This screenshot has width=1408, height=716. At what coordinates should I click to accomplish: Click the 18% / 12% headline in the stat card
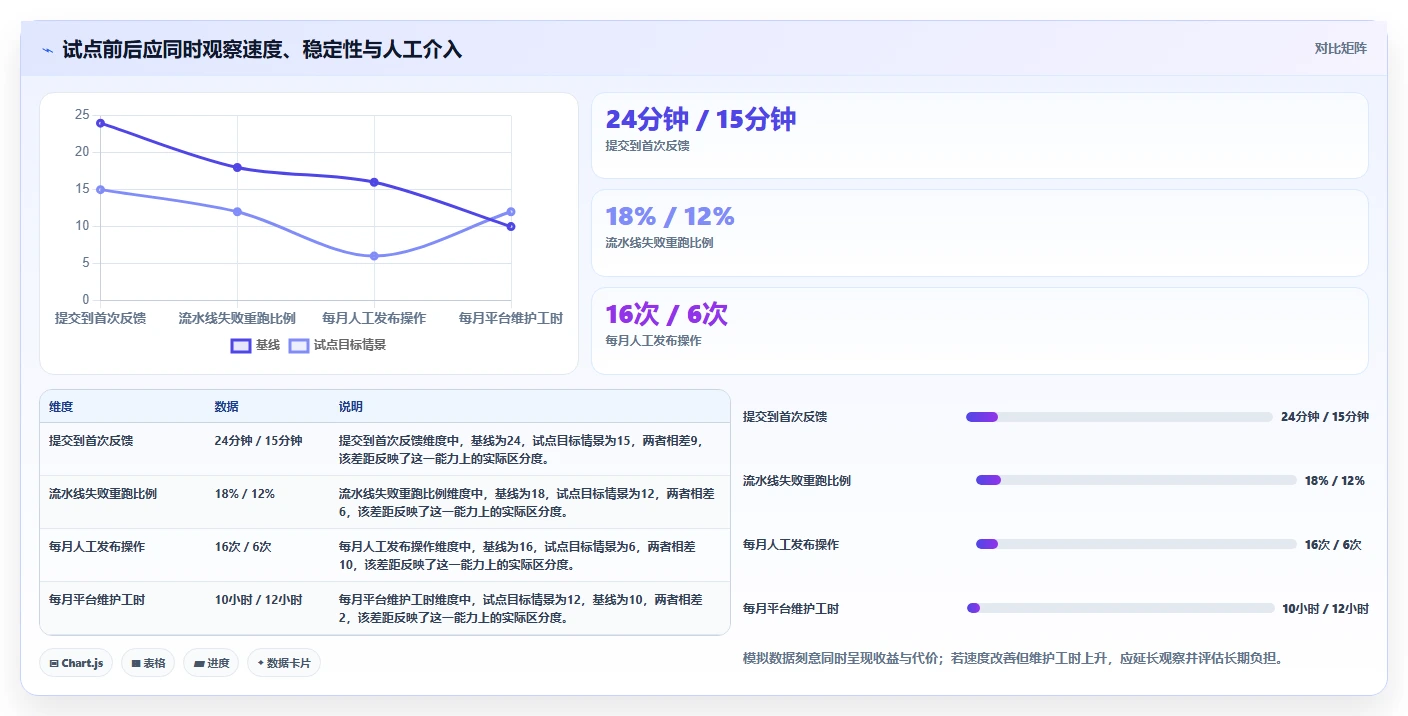[670, 216]
